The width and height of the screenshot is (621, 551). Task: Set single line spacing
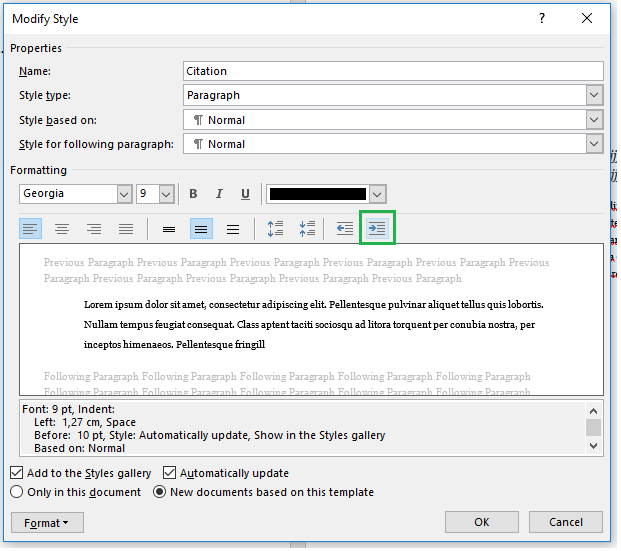169,229
